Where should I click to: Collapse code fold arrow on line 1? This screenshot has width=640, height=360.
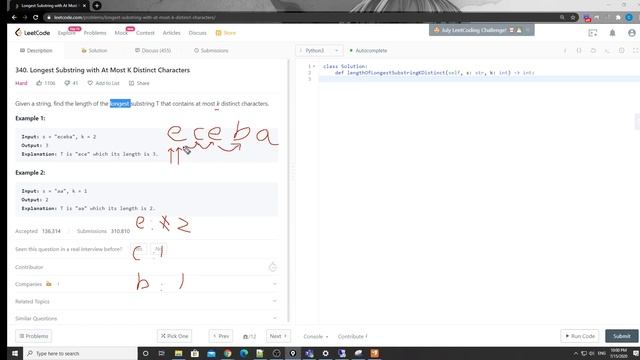click(x=314, y=66)
